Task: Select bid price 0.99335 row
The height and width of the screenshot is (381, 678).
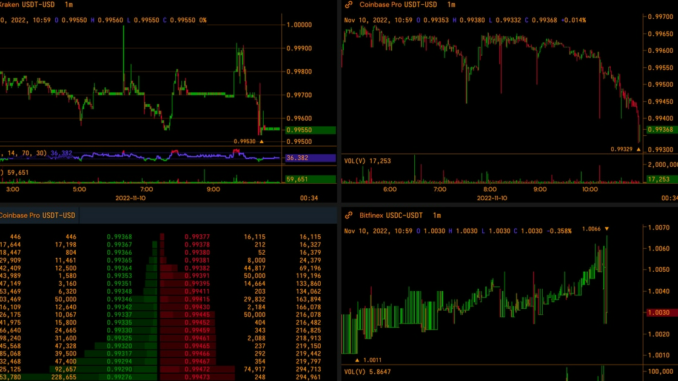Action: tap(119, 323)
